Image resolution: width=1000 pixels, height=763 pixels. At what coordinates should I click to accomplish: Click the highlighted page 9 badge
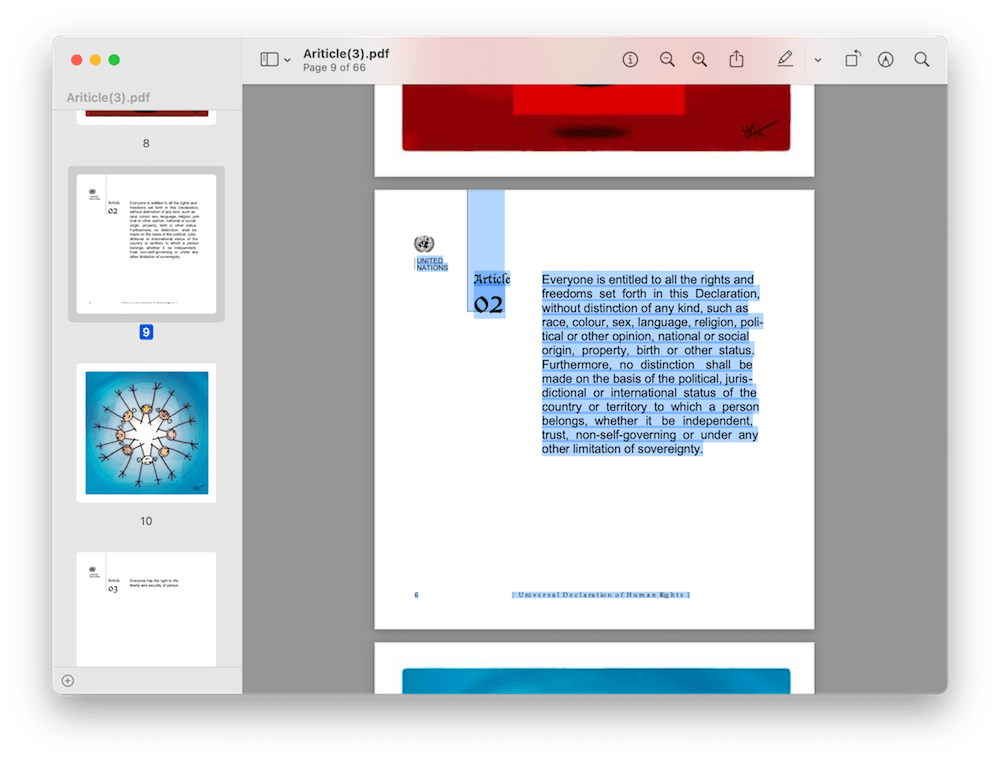click(146, 332)
